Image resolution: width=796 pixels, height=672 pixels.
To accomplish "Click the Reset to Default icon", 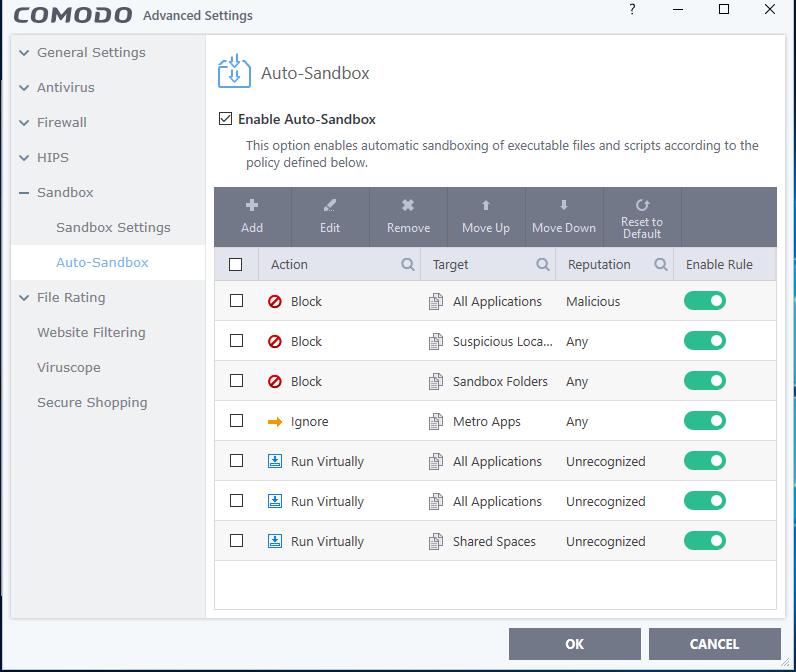I will [x=642, y=204].
